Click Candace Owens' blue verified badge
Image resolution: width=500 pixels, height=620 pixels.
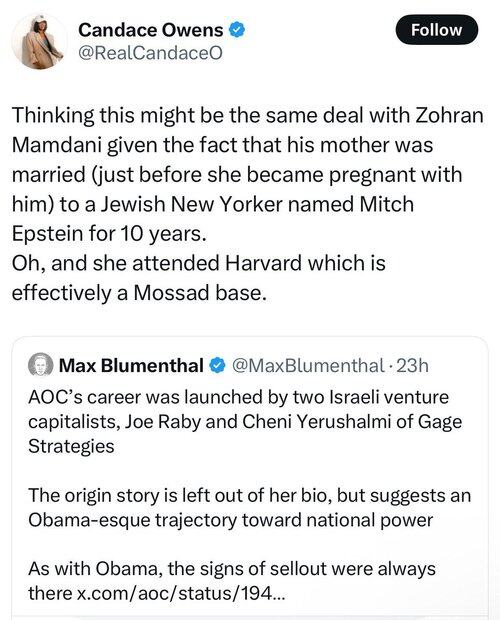click(x=237, y=30)
